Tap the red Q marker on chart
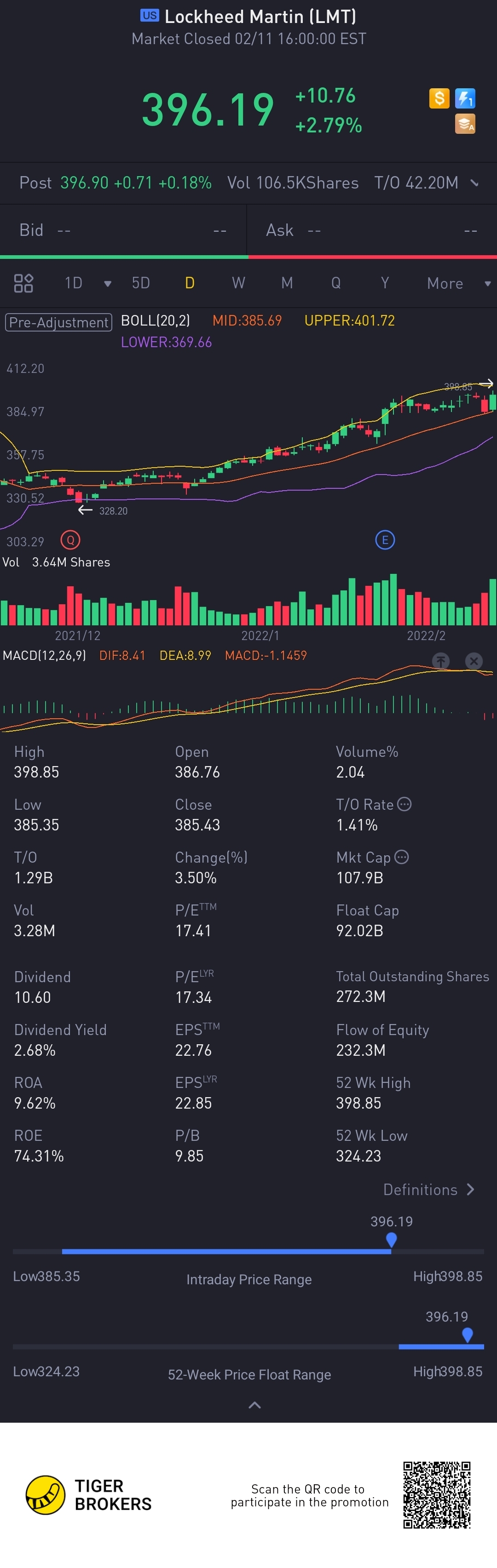The image size is (497, 1568). point(71,540)
